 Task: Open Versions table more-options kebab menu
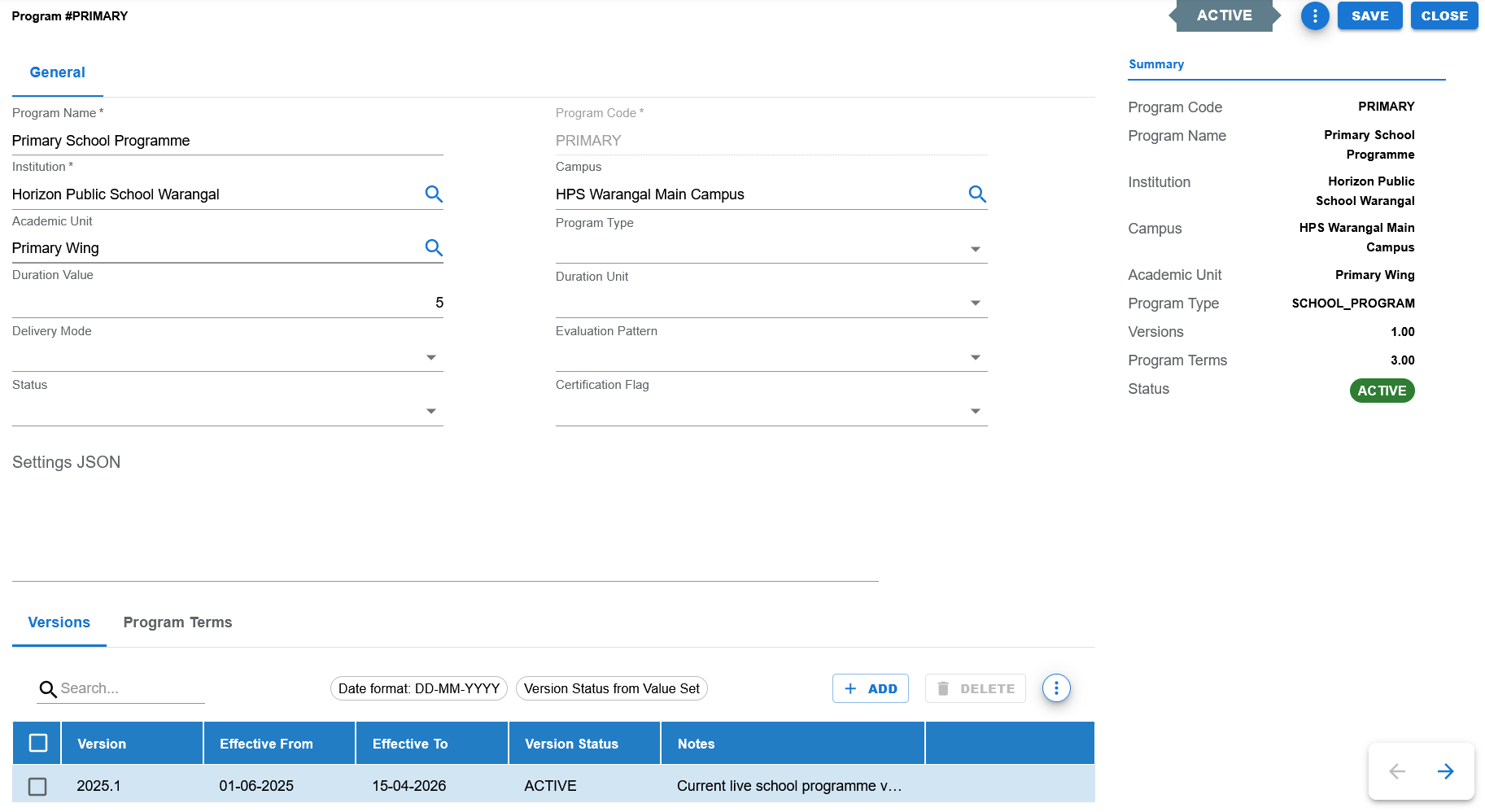(1056, 688)
